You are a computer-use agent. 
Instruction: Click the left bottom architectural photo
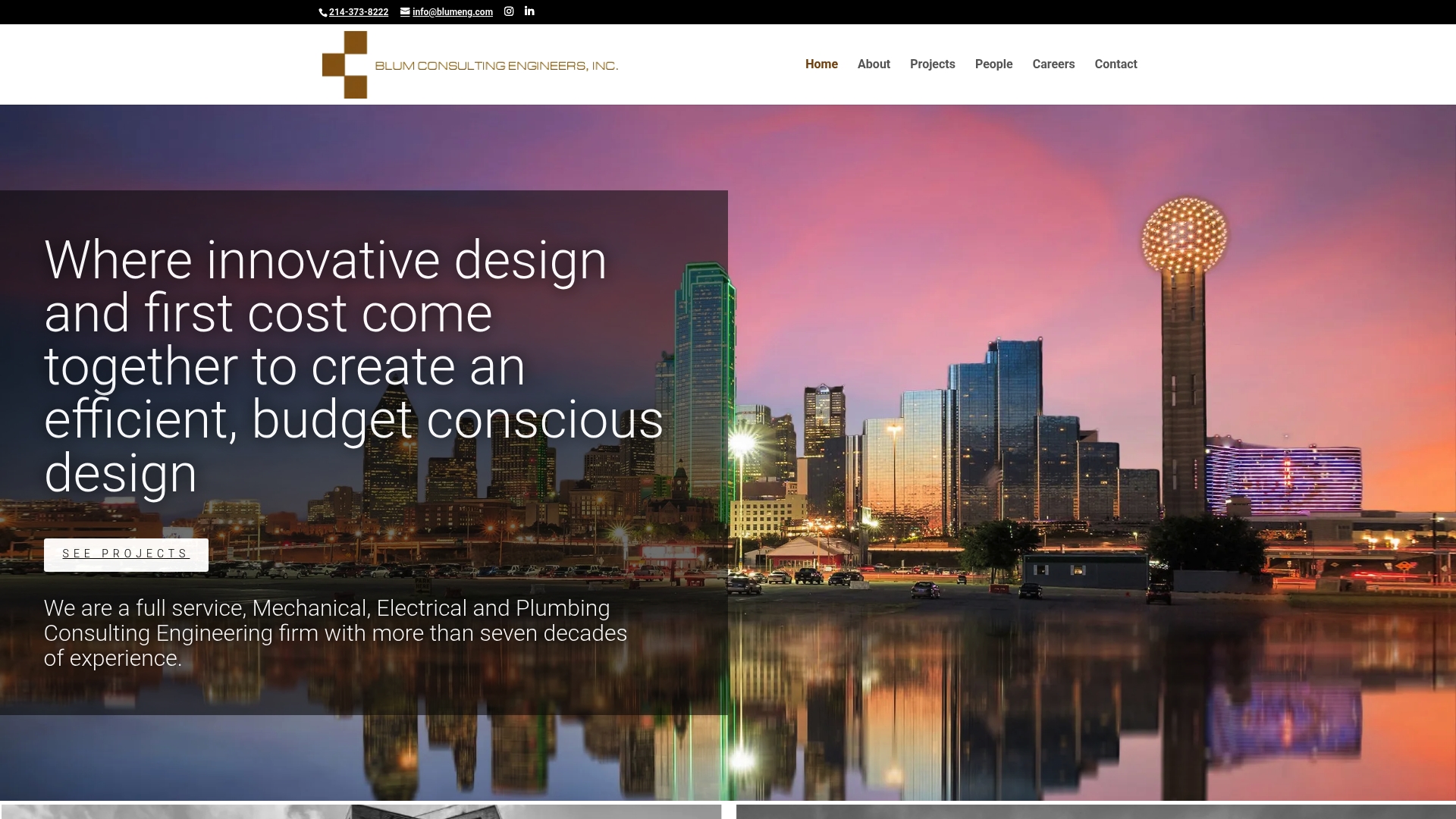point(364,811)
